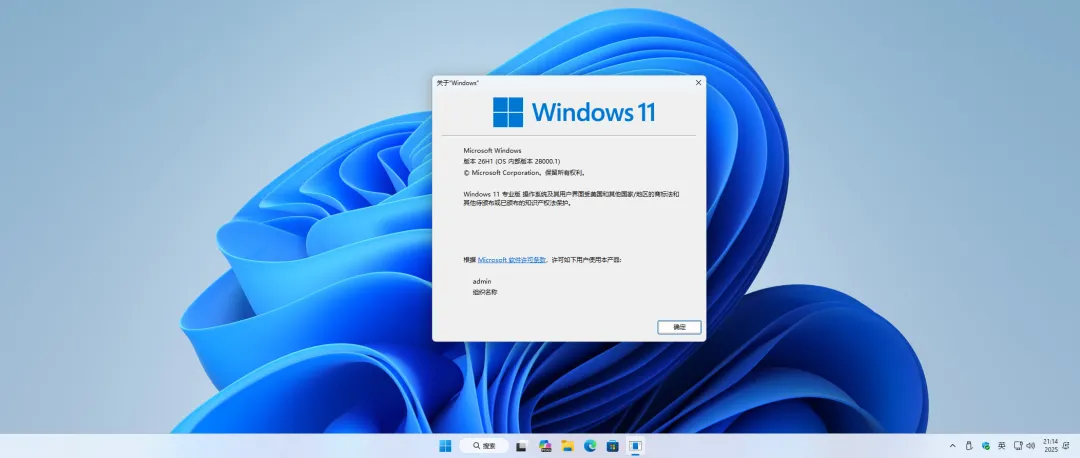The width and height of the screenshot is (1080, 458).
Task: Open Task View on the taskbar
Action: [x=522, y=446]
